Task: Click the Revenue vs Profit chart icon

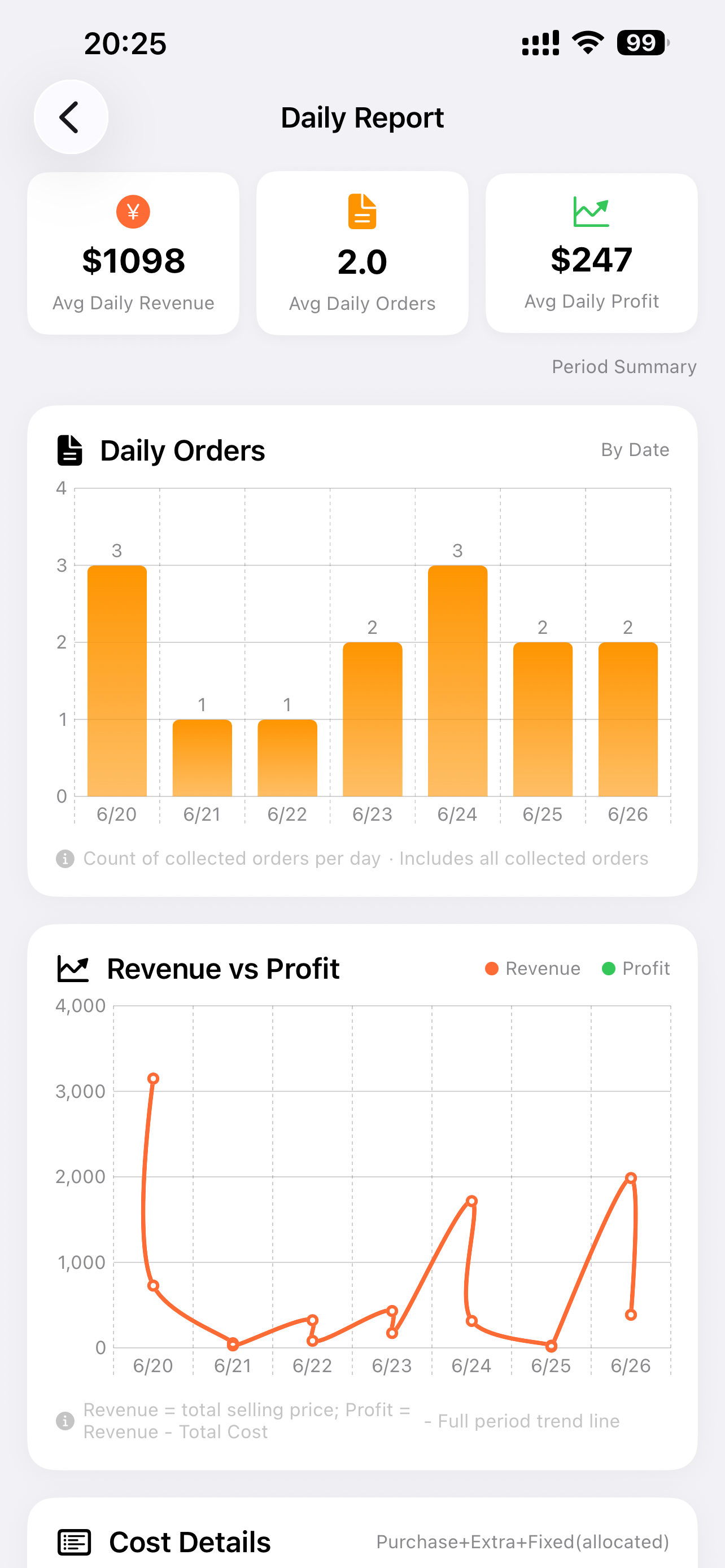Action: (73, 969)
